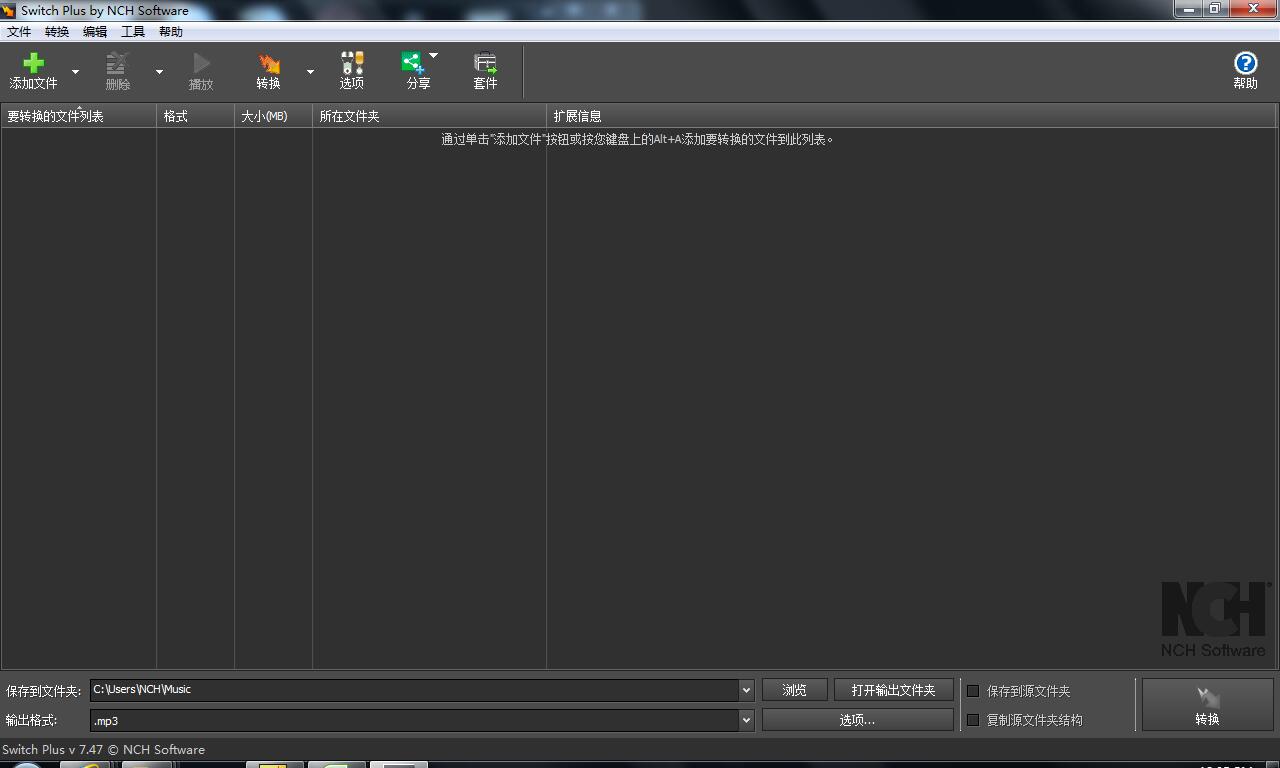This screenshot has width=1280, height=768.
Task: Open the 工具 menu
Action: tap(133, 32)
